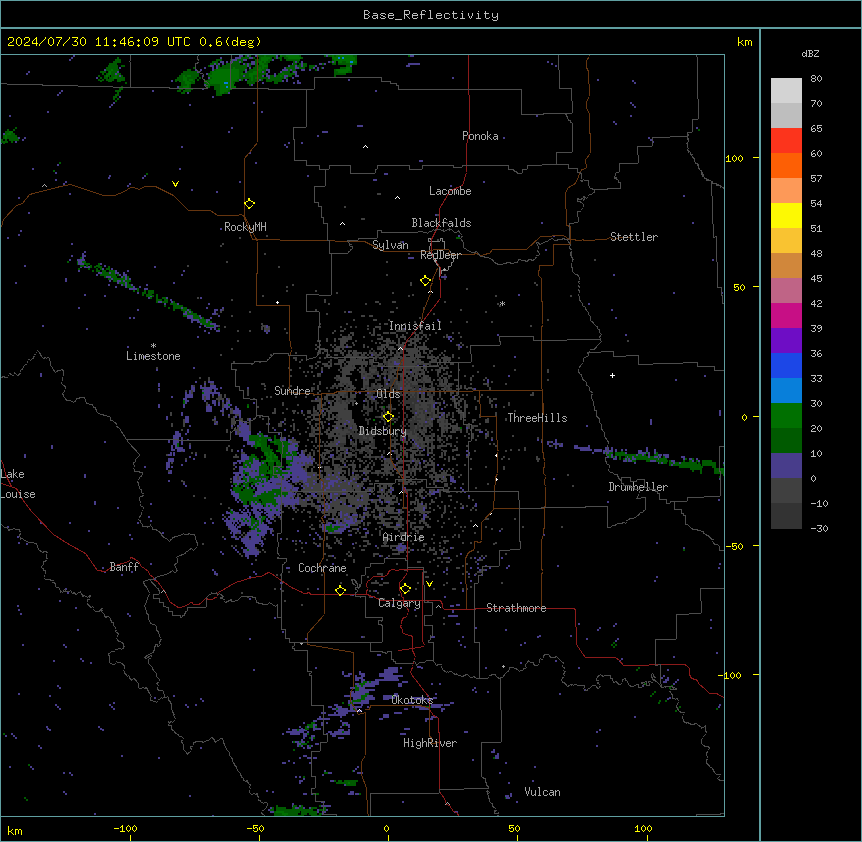Click the slate purple 0-10 dBZ swatch
This screenshot has height=842, width=862.
point(786,466)
